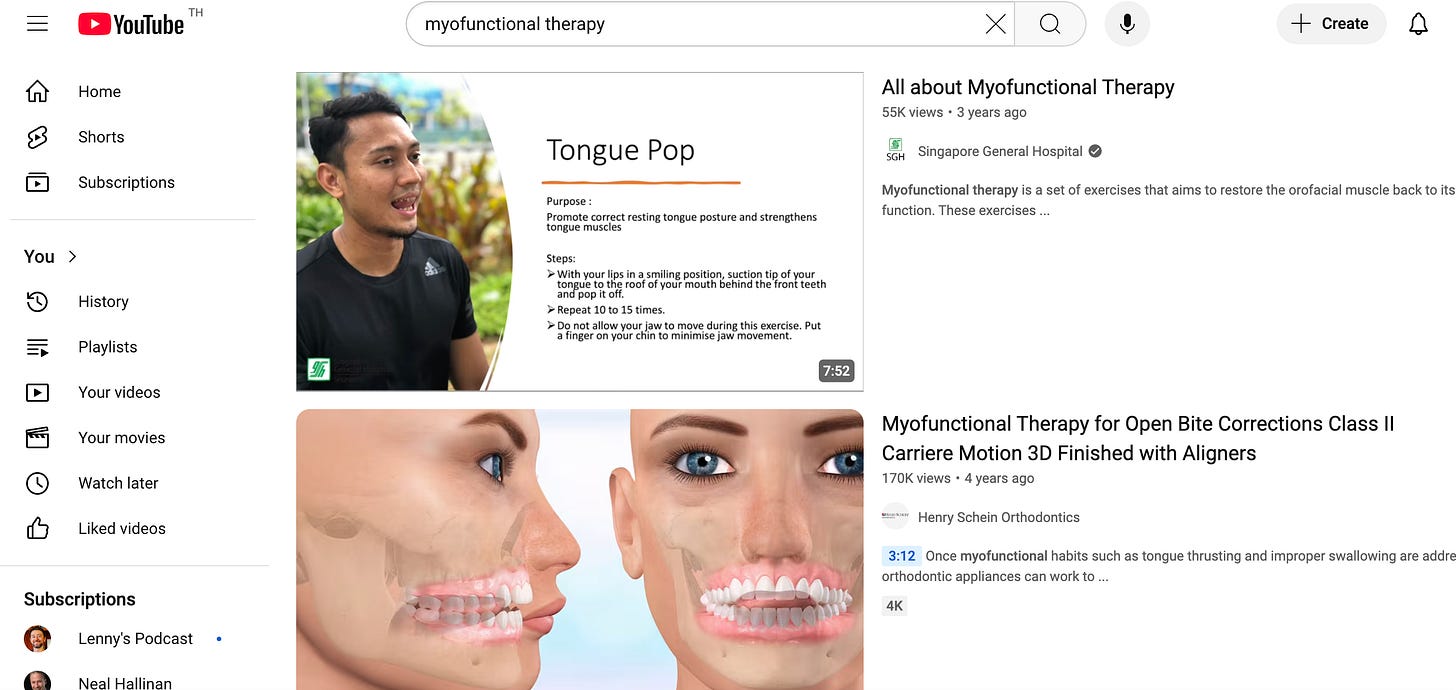
Task: Open the Your videos icon
Action: 37,392
